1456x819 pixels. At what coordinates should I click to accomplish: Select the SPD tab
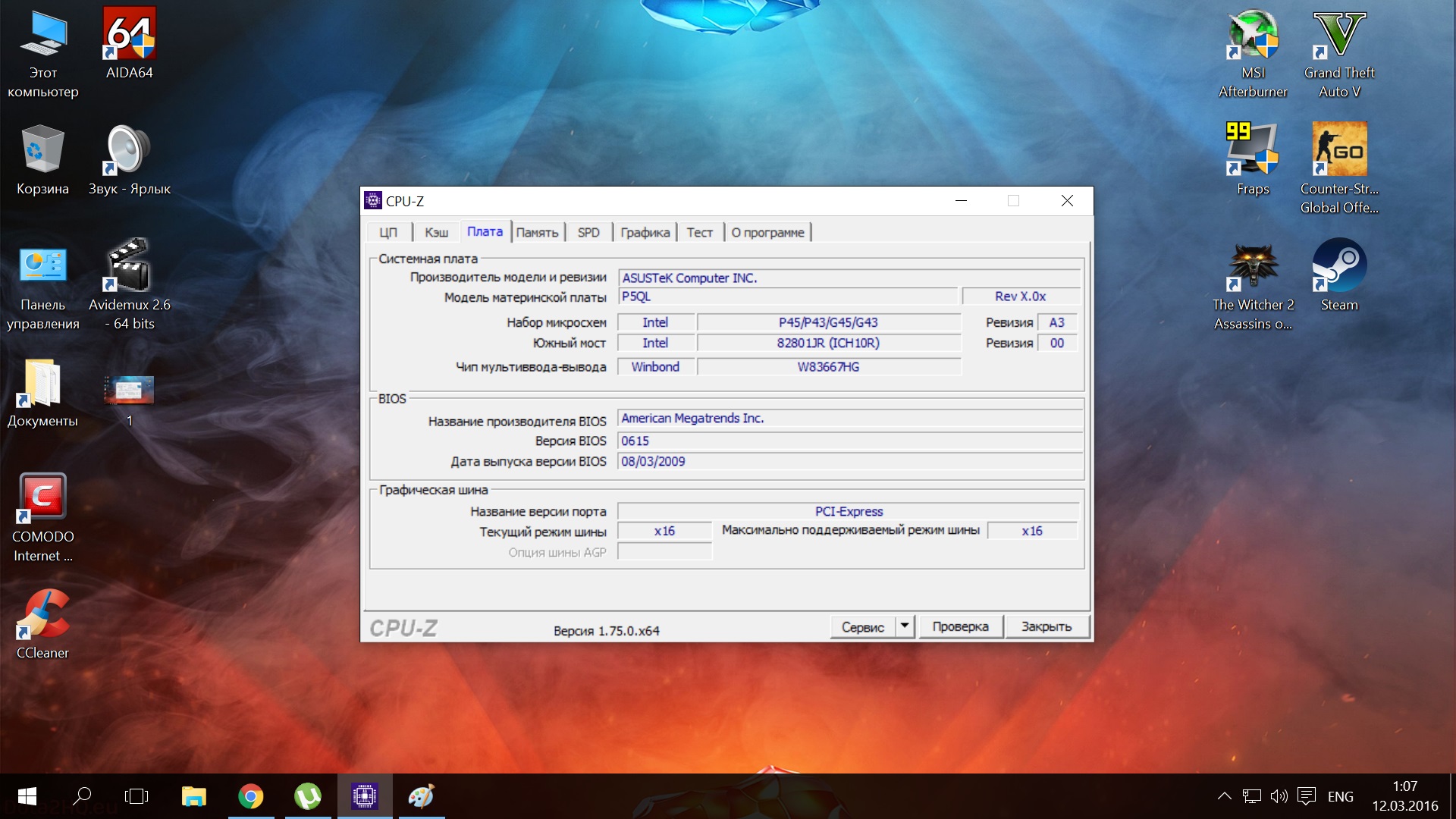coord(588,233)
